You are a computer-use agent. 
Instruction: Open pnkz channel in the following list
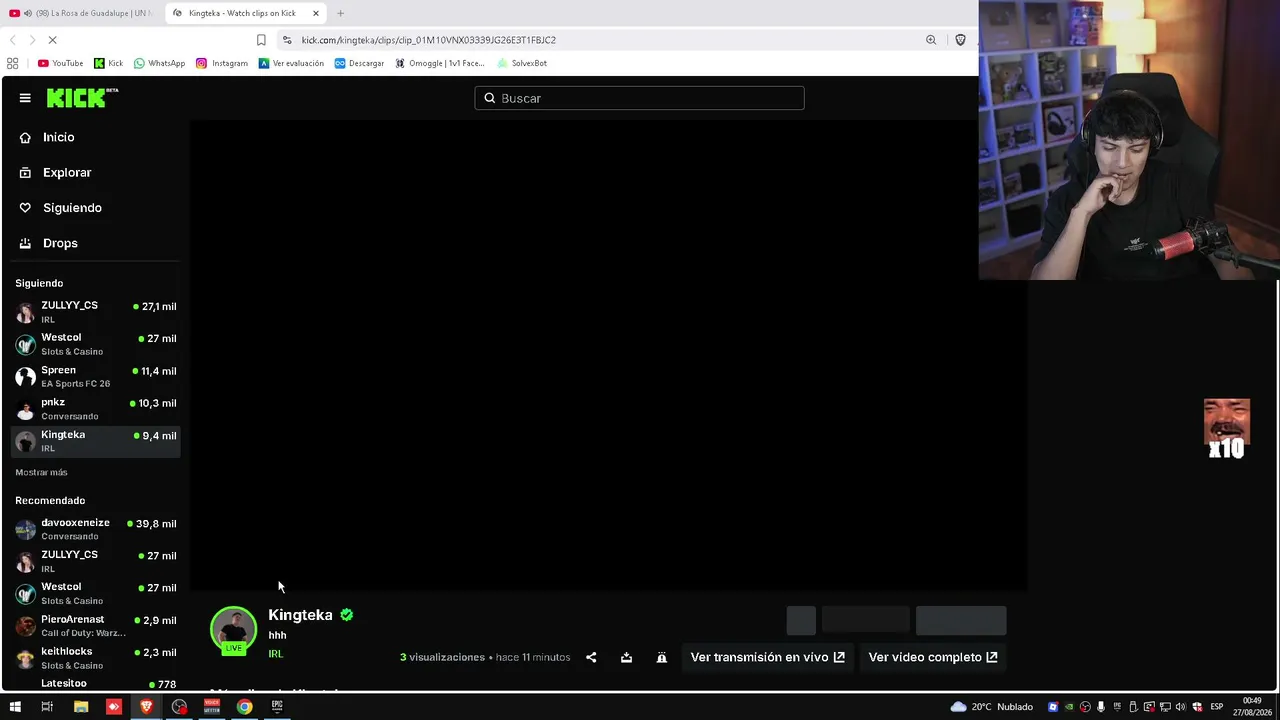click(x=95, y=409)
